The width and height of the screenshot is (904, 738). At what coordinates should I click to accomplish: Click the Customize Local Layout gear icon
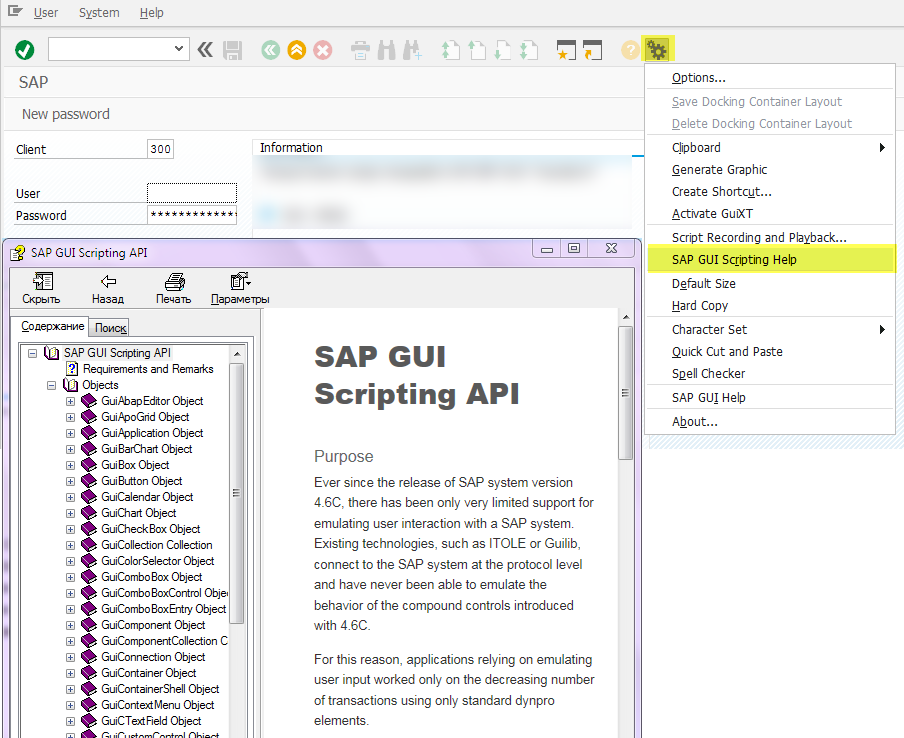pyautogui.click(x=656, y=50)
